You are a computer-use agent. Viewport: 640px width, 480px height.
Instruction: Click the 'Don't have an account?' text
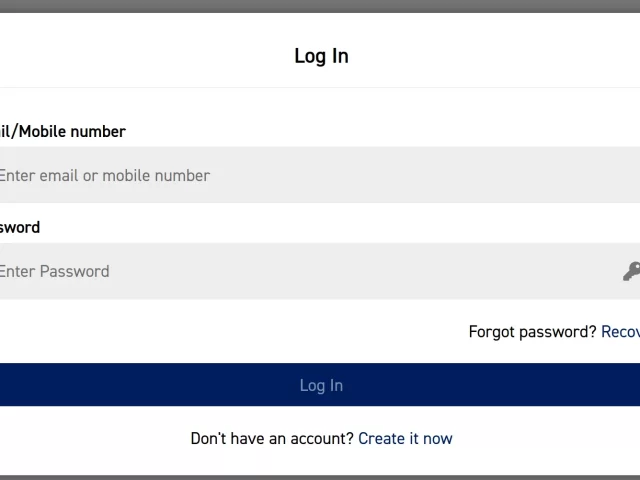272,438
